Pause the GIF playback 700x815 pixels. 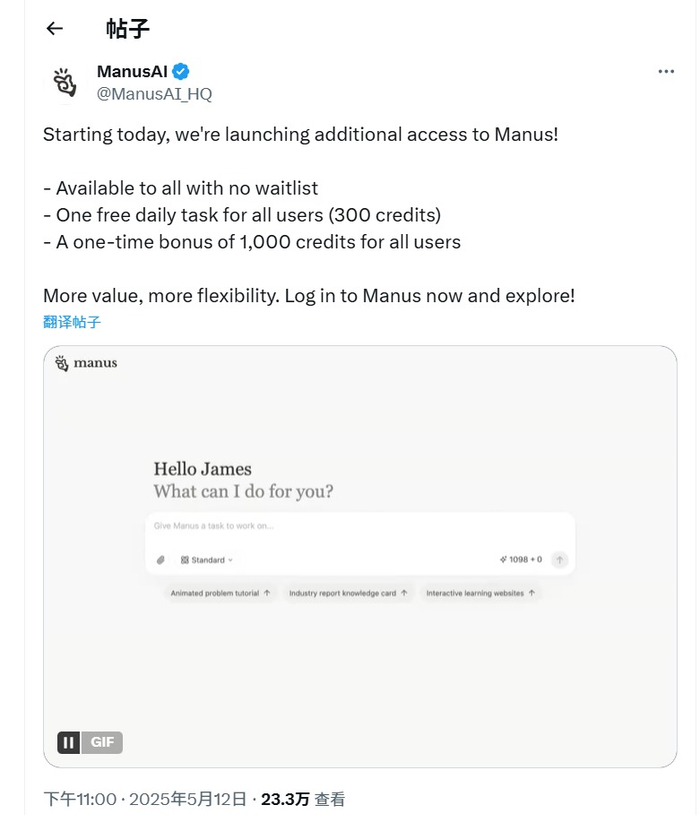pyautogui.click(x=68, y=742)
